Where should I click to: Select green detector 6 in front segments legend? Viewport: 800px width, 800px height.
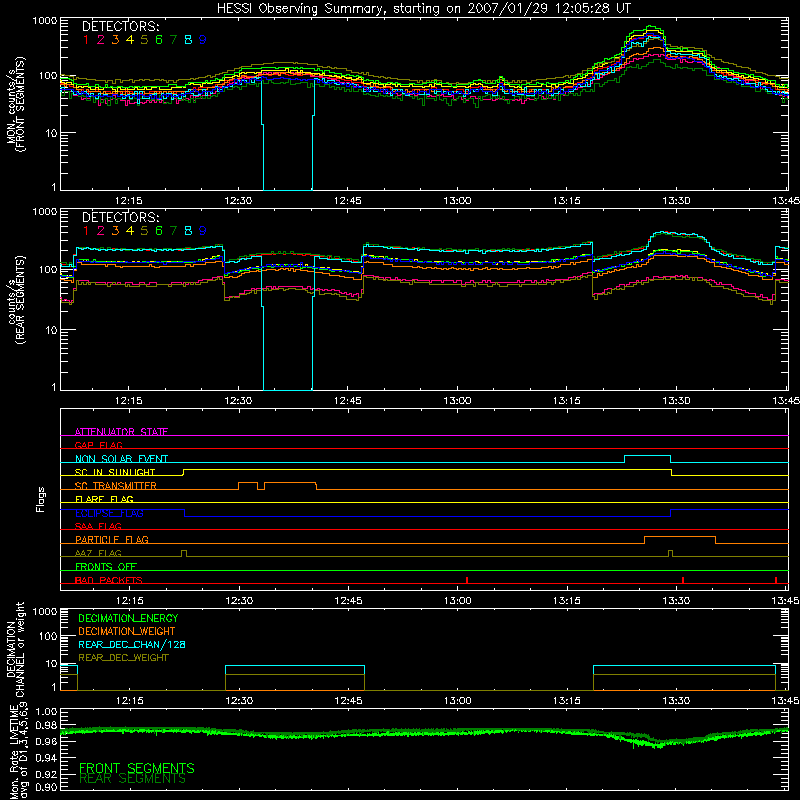[x=159, y=40]
